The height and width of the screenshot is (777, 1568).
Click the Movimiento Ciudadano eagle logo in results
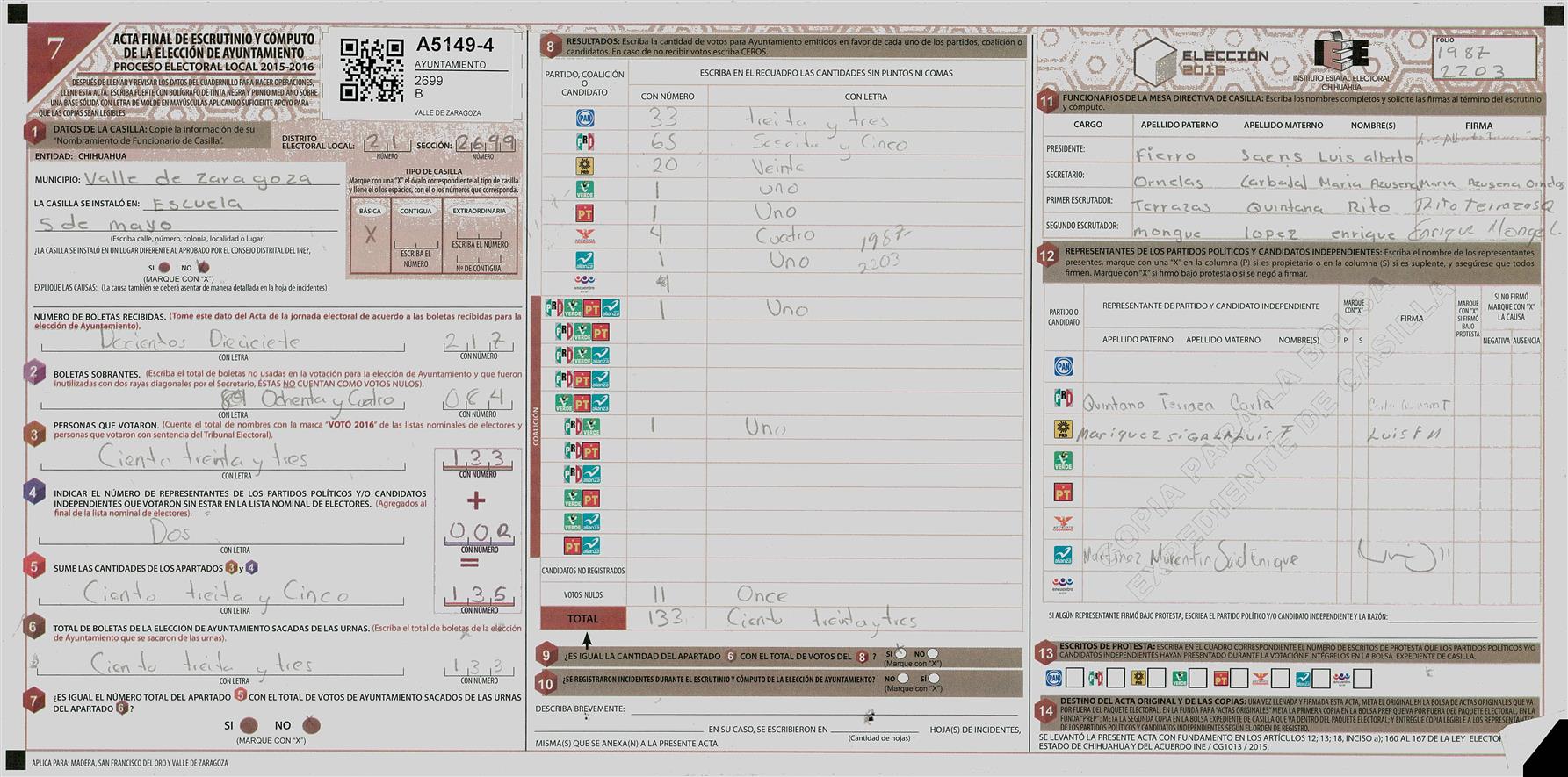(584, 236)
